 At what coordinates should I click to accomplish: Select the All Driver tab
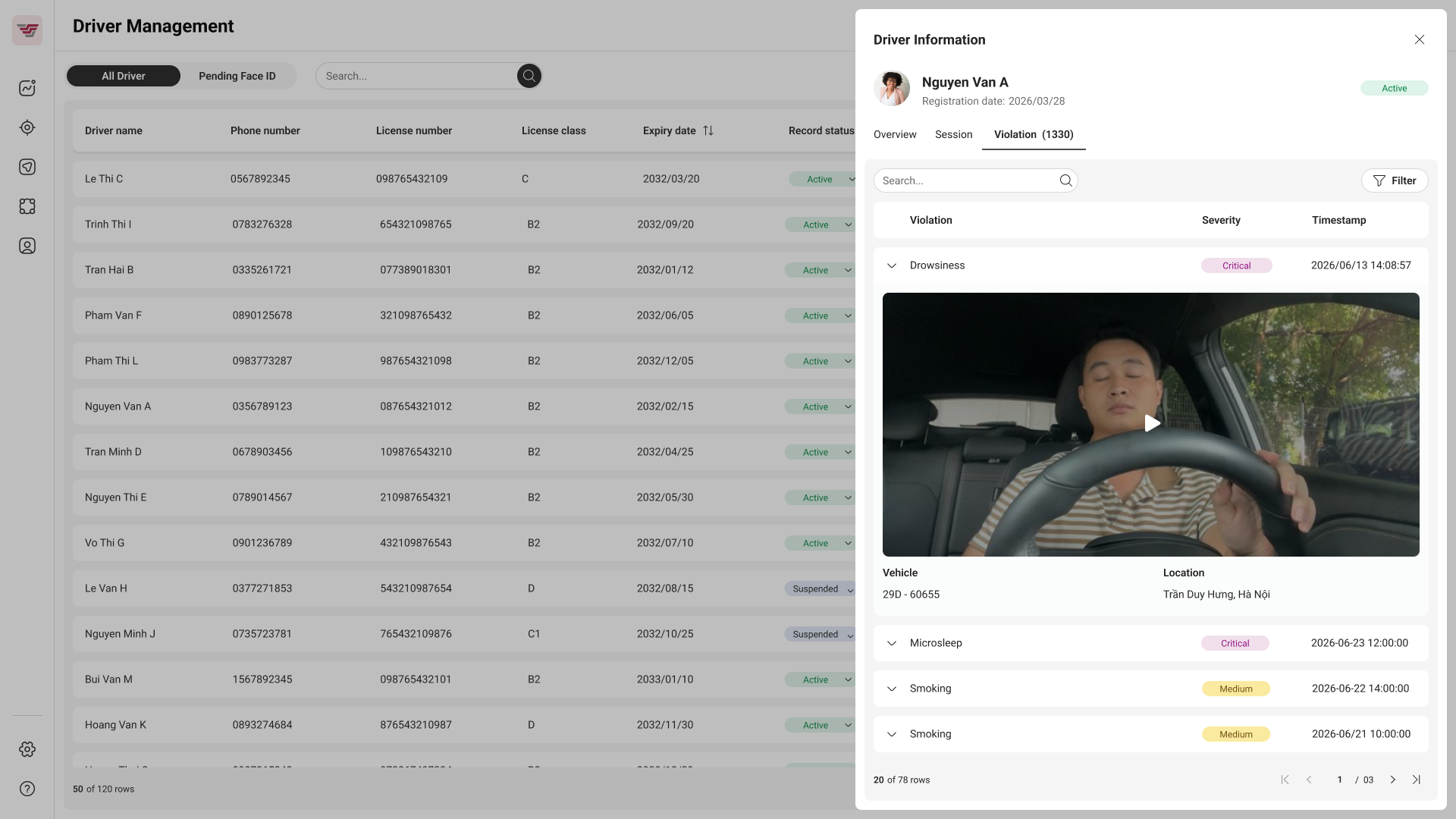(124, 76)
